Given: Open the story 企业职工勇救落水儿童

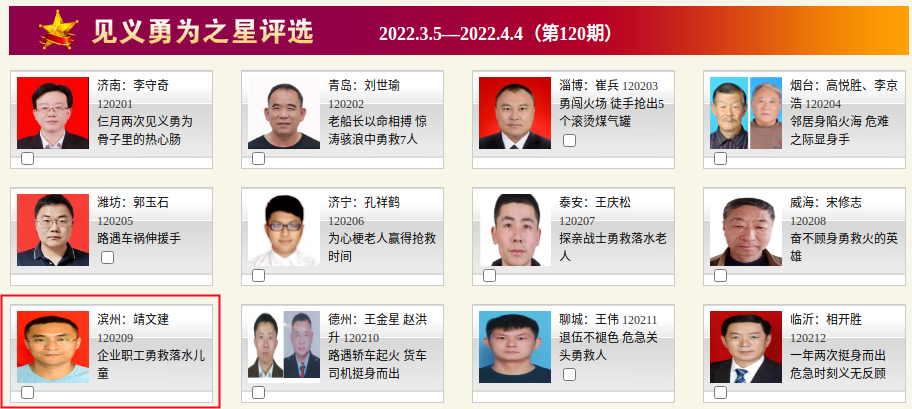Looking at the screenshot, I should click(x=151, y=364).
